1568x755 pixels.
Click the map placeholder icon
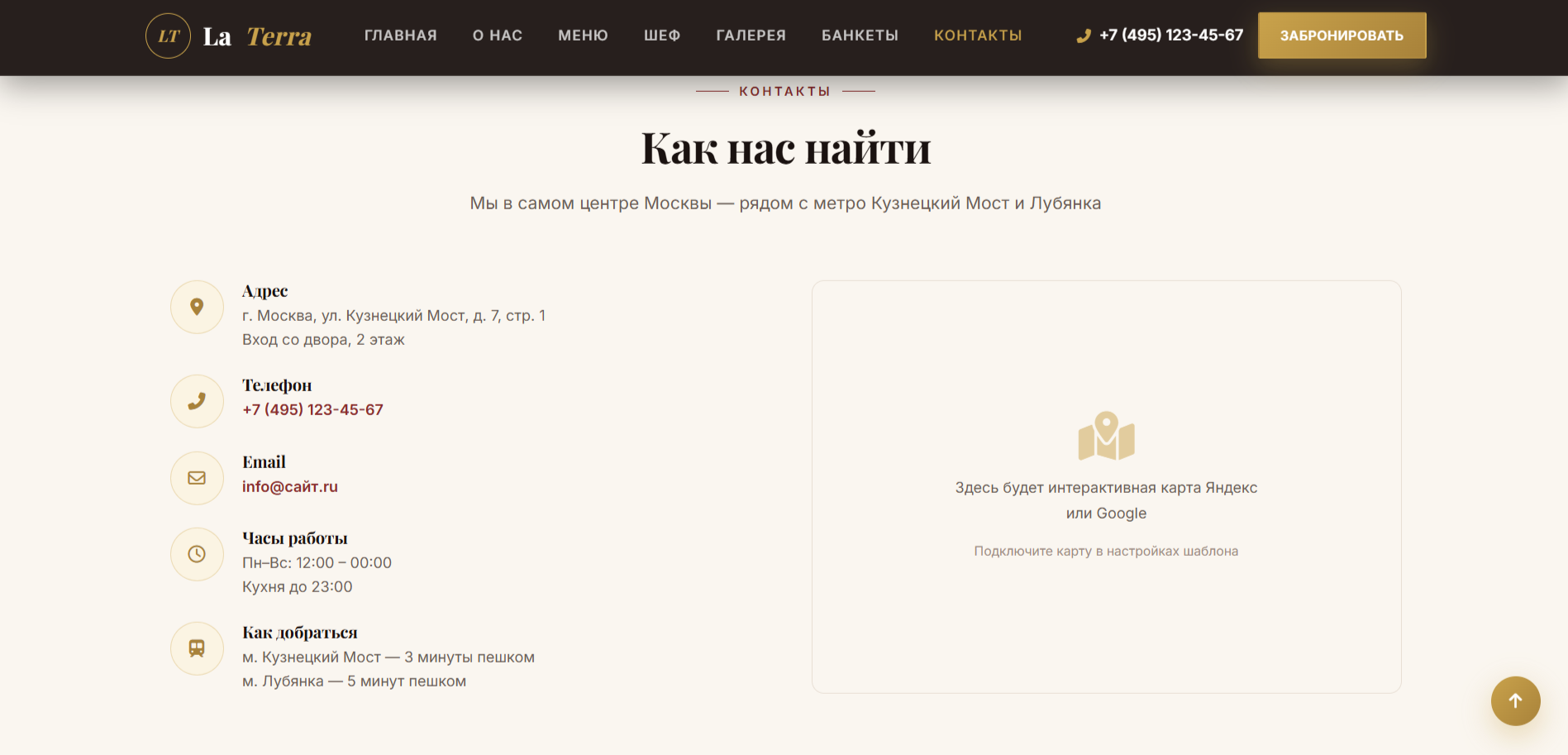pos(1107,436)
